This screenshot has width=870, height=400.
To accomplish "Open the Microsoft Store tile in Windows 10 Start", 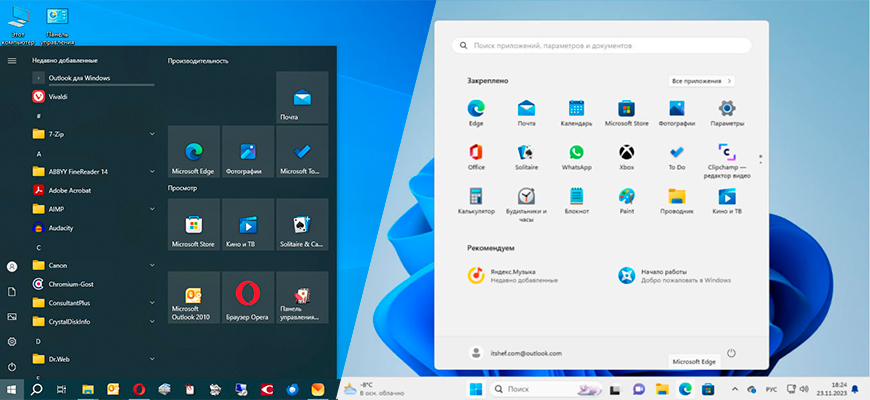I will pos(193,225).
